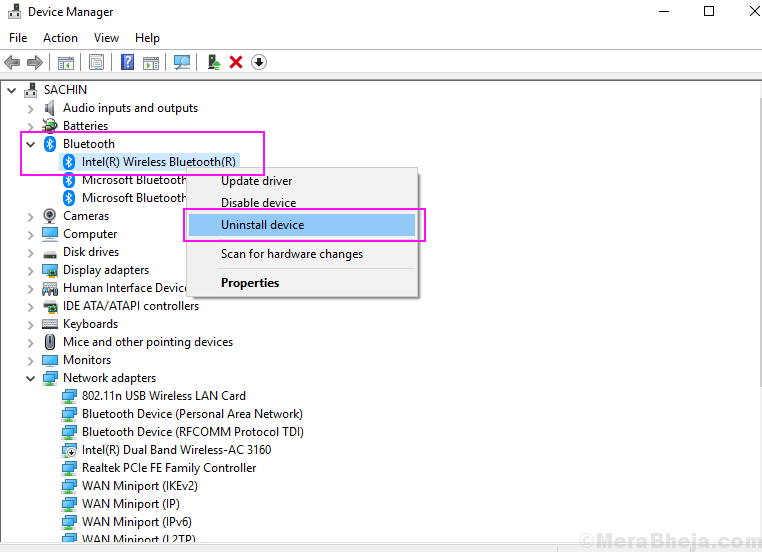Viewport: 762px width, 552px height.
Task: Select the Batteries label
Action: click(86, 126)
